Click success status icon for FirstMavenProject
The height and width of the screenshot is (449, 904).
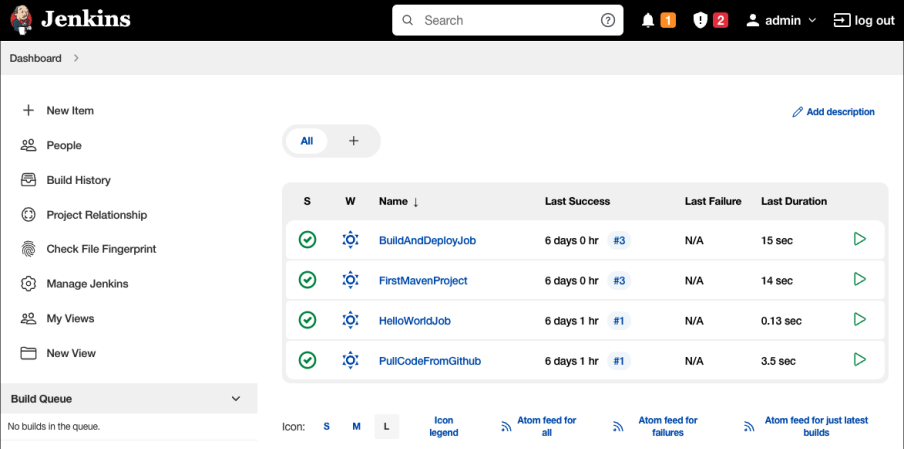pos(307,280)
